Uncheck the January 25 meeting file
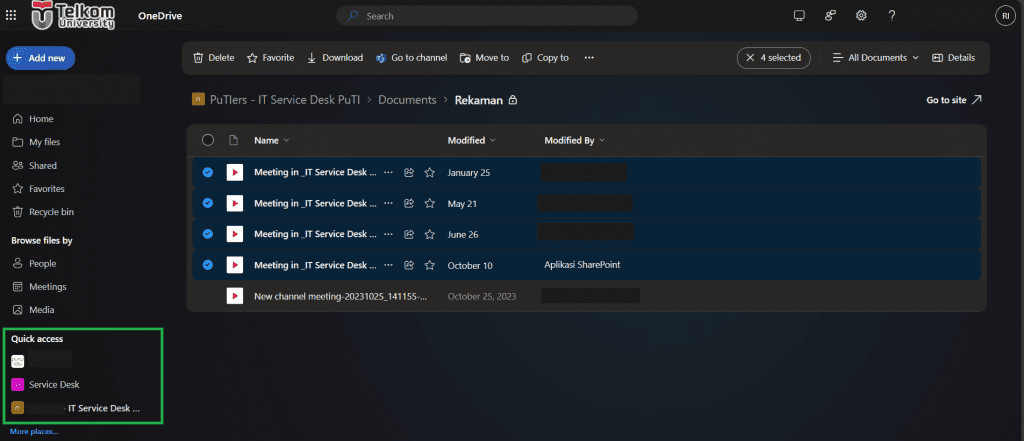 [x=208, y=172]
